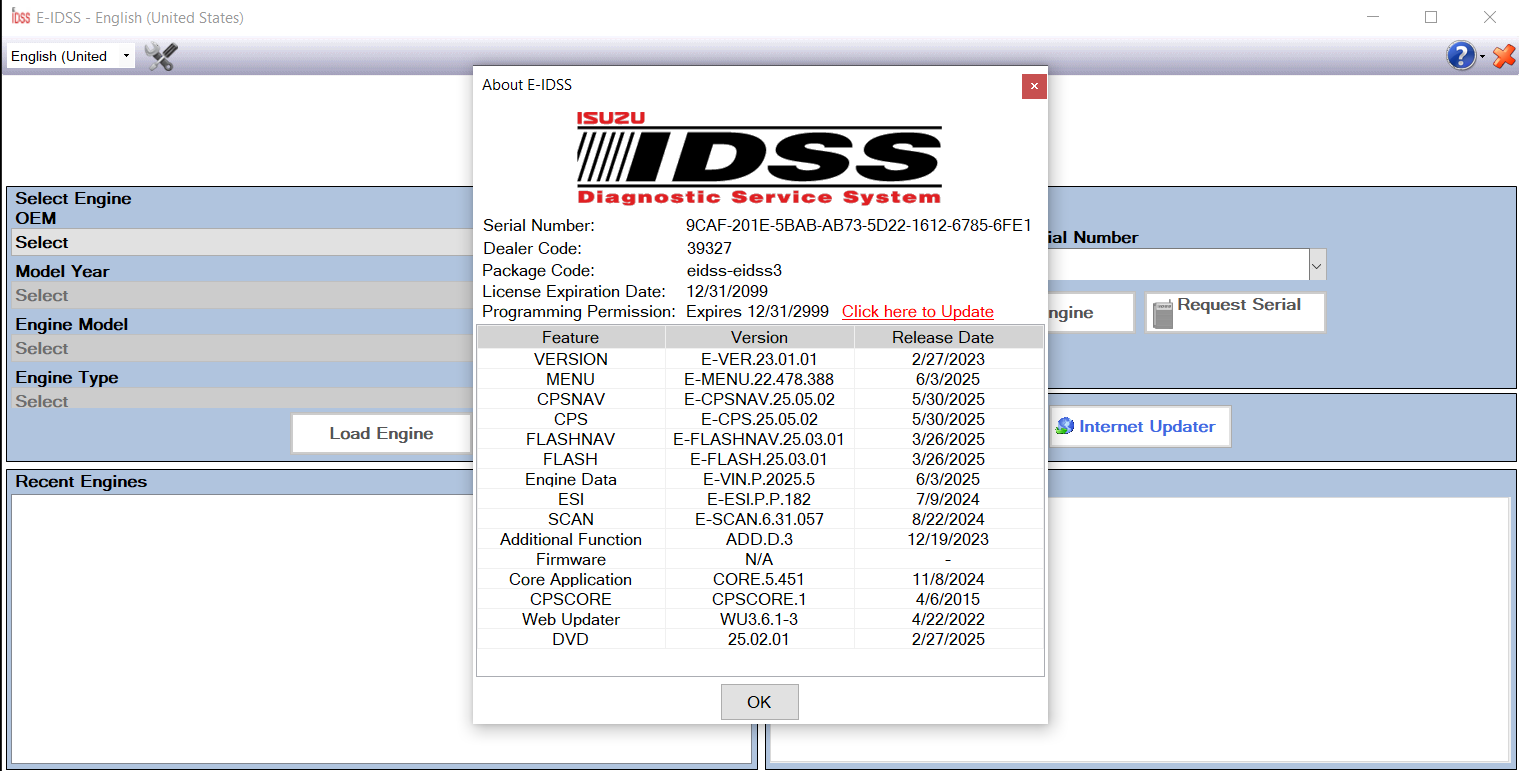Image resolution: width=1519 pixels, height=771 pixels.
Task: Select the serial number value text
Action: click(x=859, y=225)
